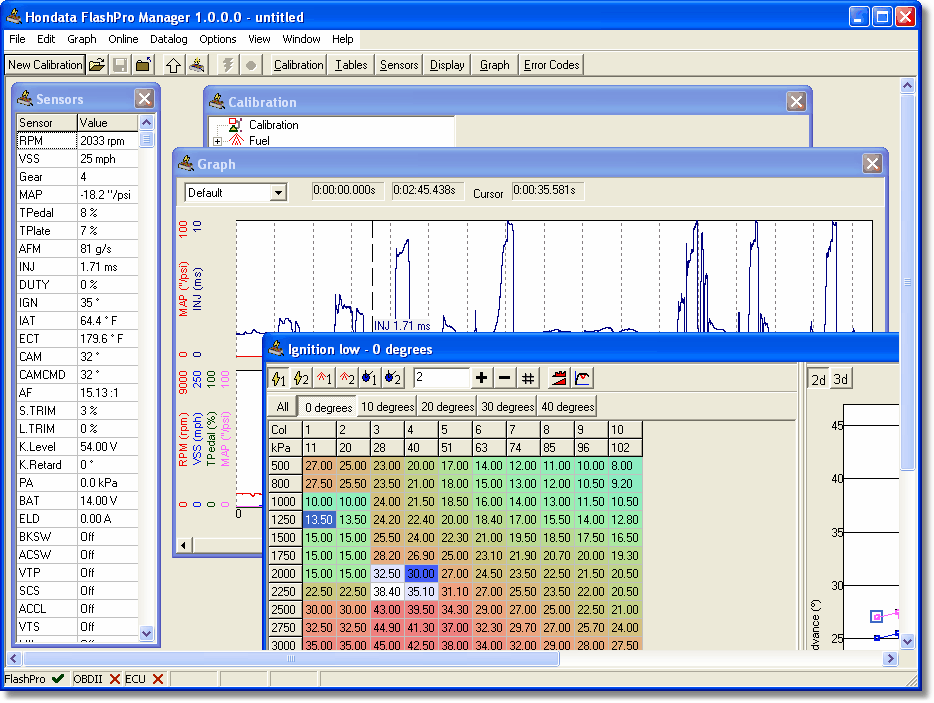Click the New Calibration button

click(x=45, y=65)
